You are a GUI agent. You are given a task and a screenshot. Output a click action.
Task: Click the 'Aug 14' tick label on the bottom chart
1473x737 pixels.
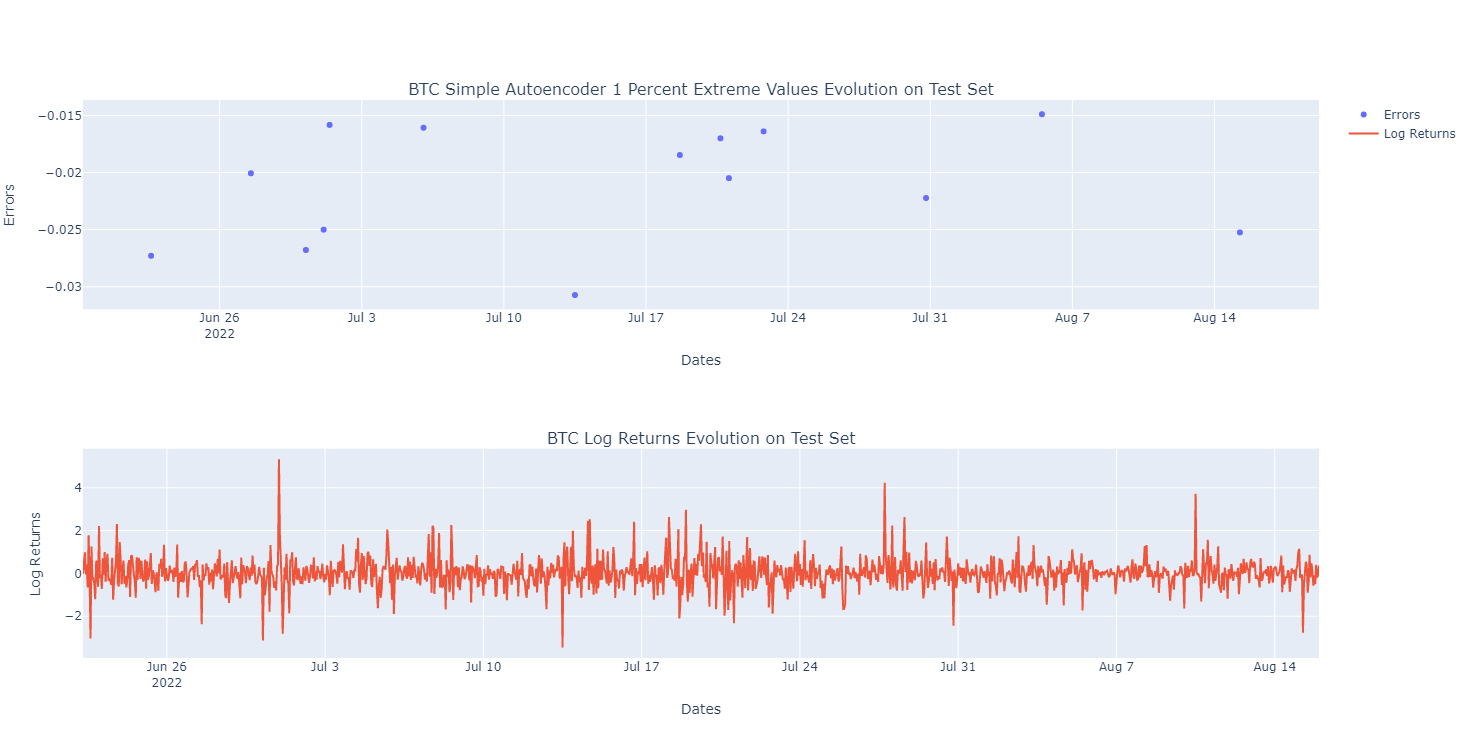click(1274, 668)
